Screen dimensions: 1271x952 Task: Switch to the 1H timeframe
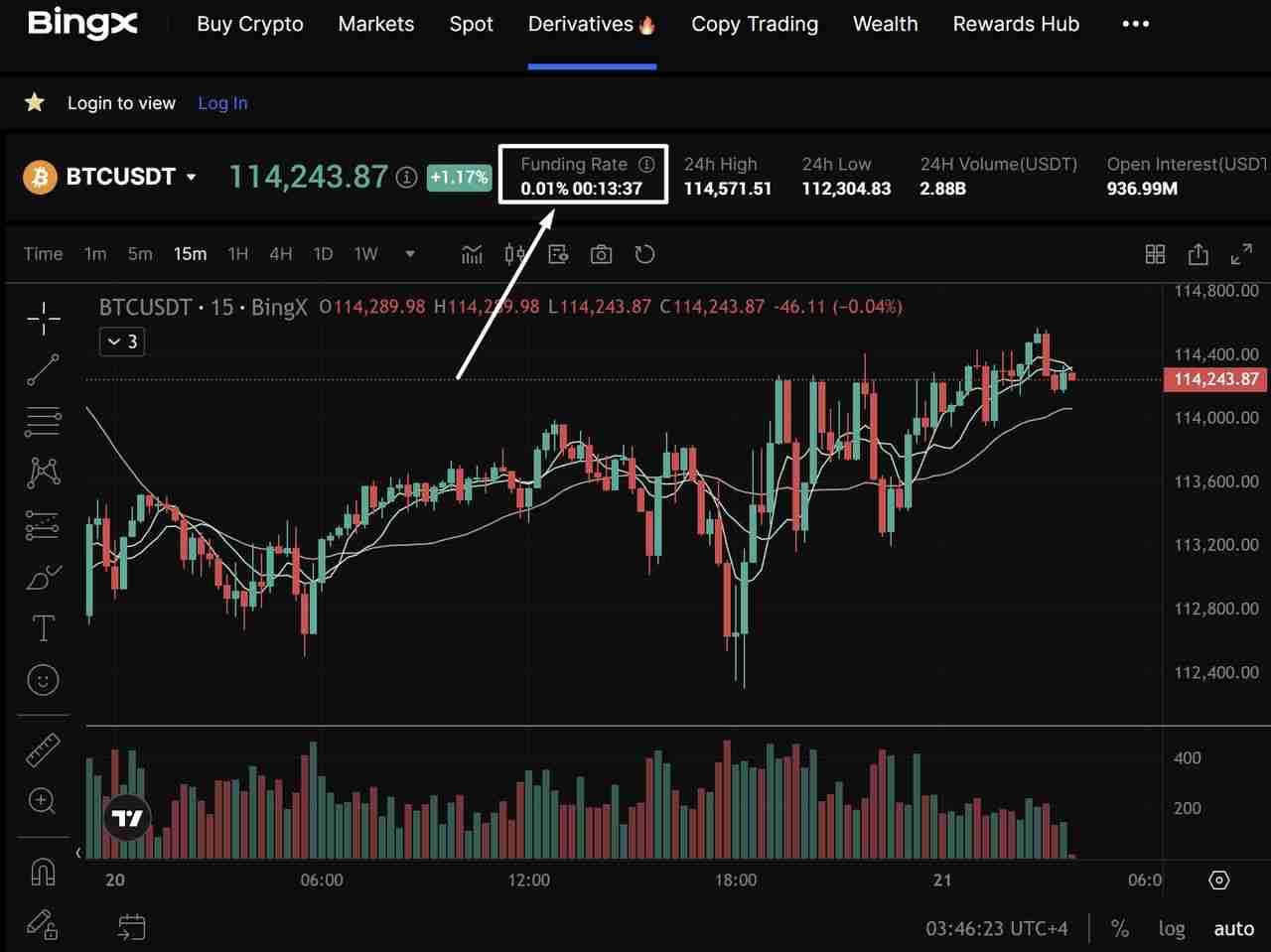238,254
